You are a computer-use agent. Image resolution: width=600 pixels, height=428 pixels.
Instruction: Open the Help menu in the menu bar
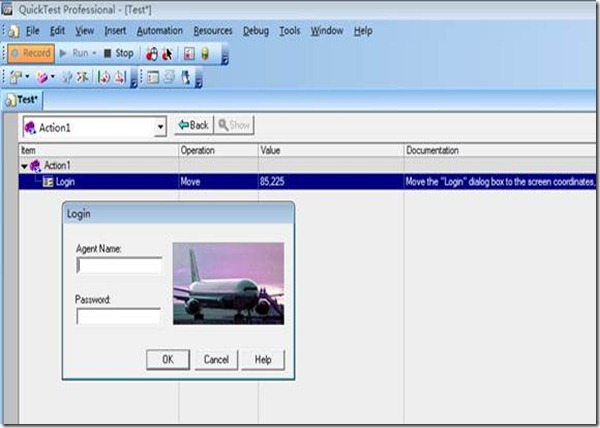point(363,31)
